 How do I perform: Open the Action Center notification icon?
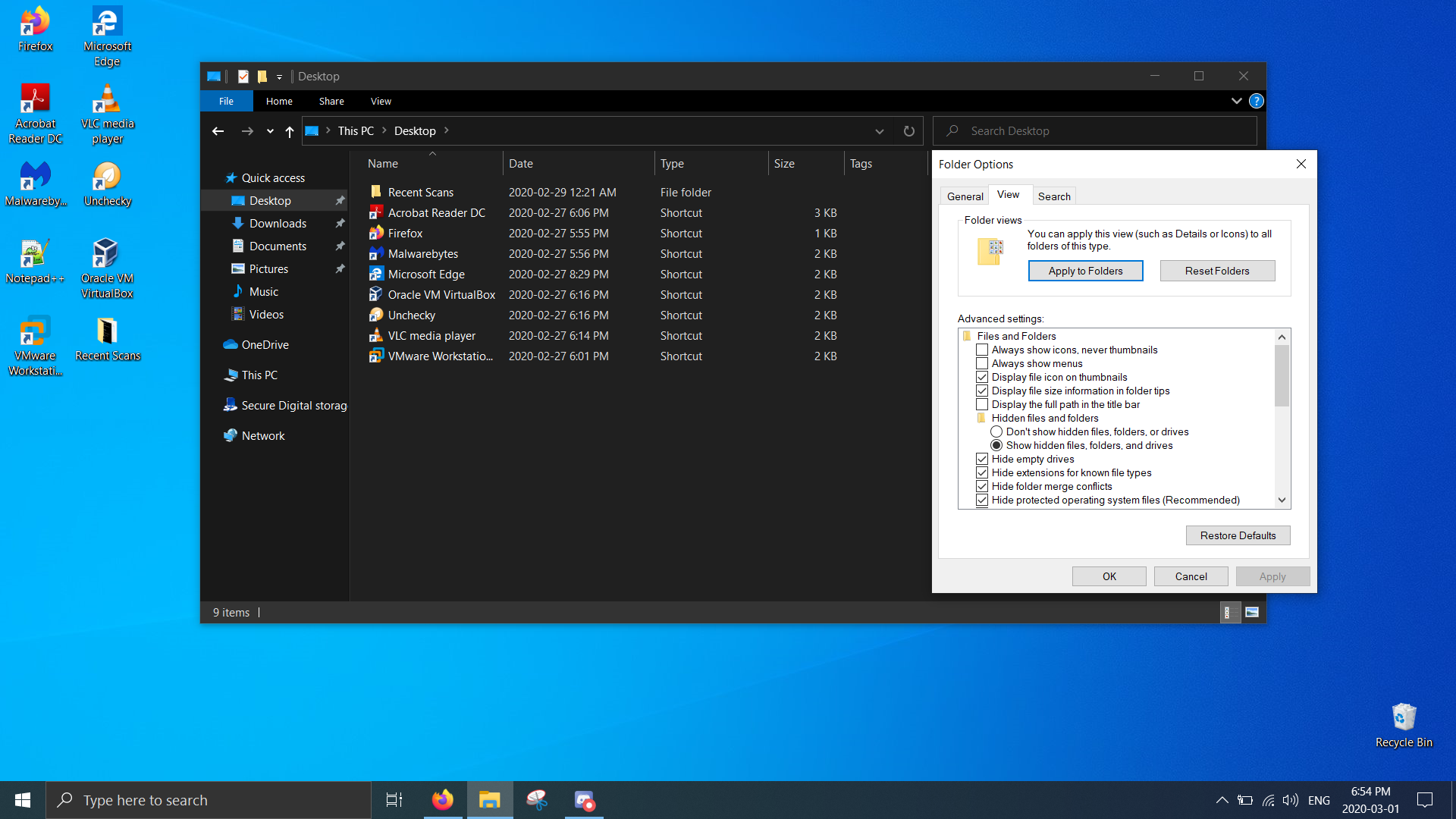[x=1425, y=800]
